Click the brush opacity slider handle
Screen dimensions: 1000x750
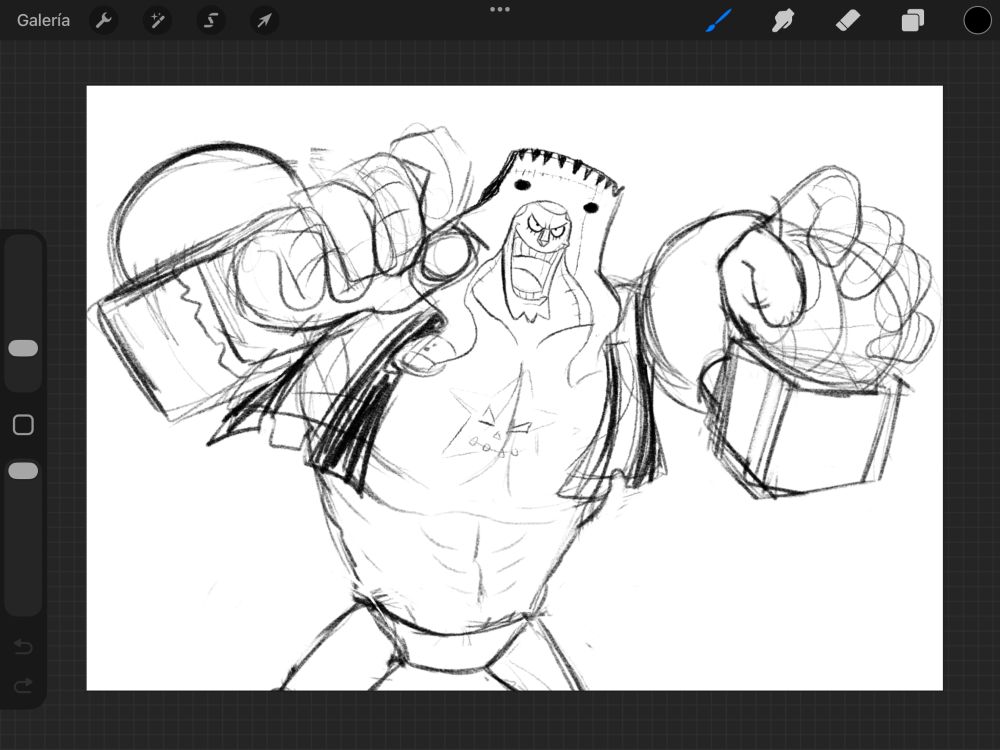click(x=24, y=471)
